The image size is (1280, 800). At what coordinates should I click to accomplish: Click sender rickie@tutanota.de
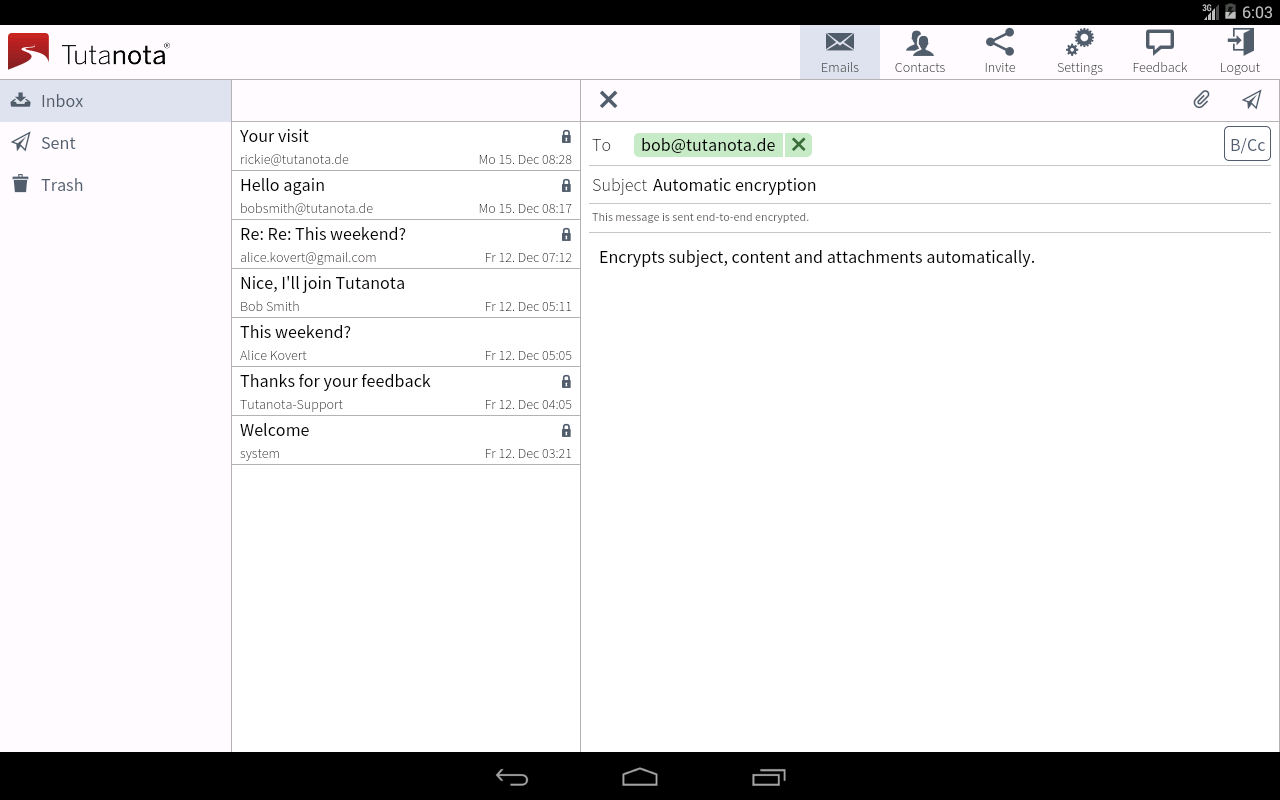tap(294, 160)
